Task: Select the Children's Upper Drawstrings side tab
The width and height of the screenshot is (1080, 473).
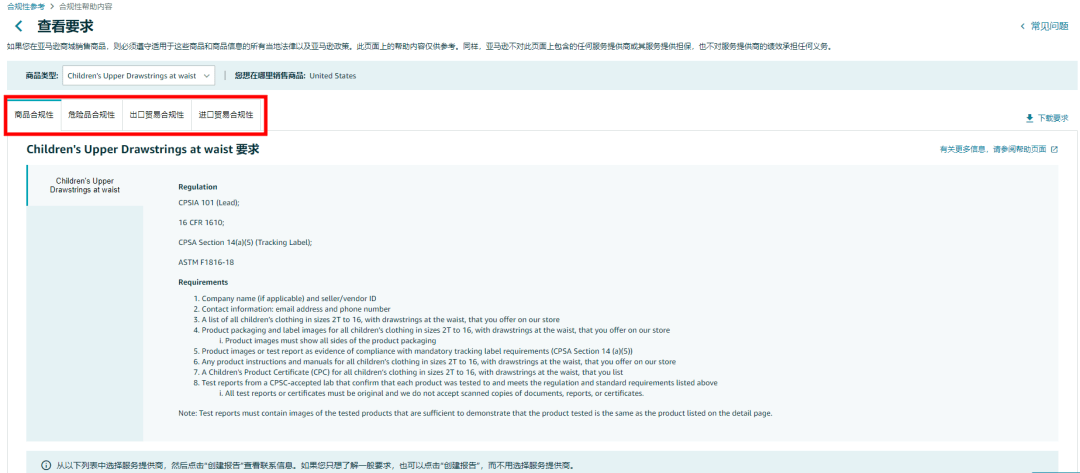Action: click(x=85, y=185)
